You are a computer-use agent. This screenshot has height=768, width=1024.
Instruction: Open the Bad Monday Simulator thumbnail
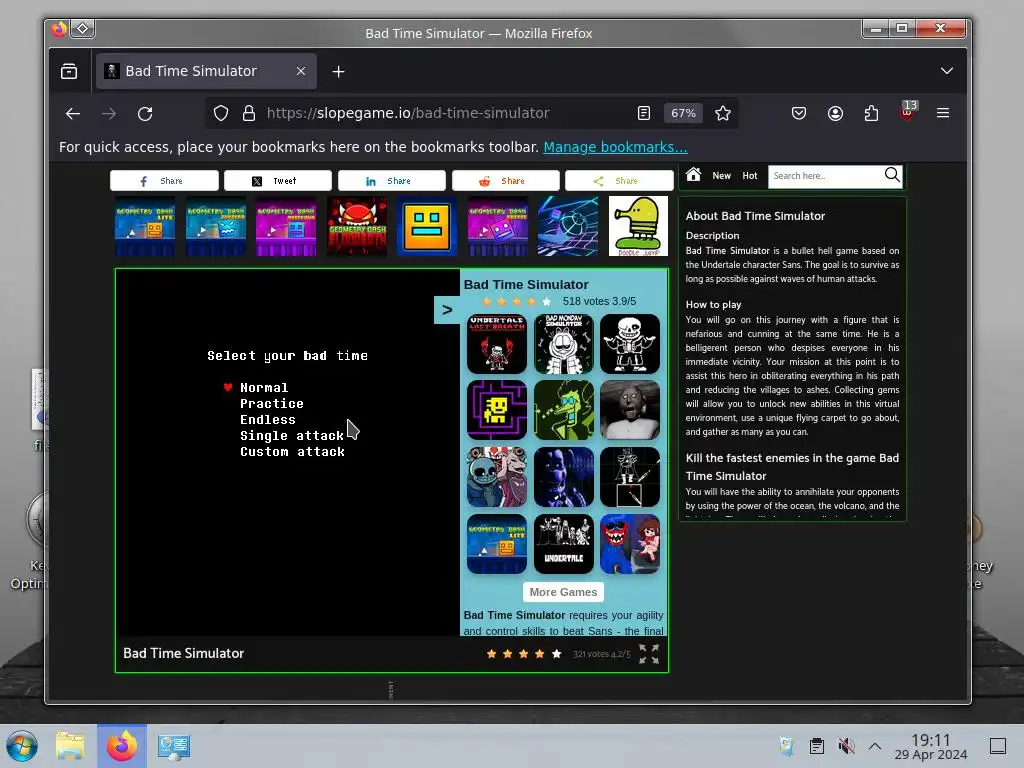pos(564,344)
